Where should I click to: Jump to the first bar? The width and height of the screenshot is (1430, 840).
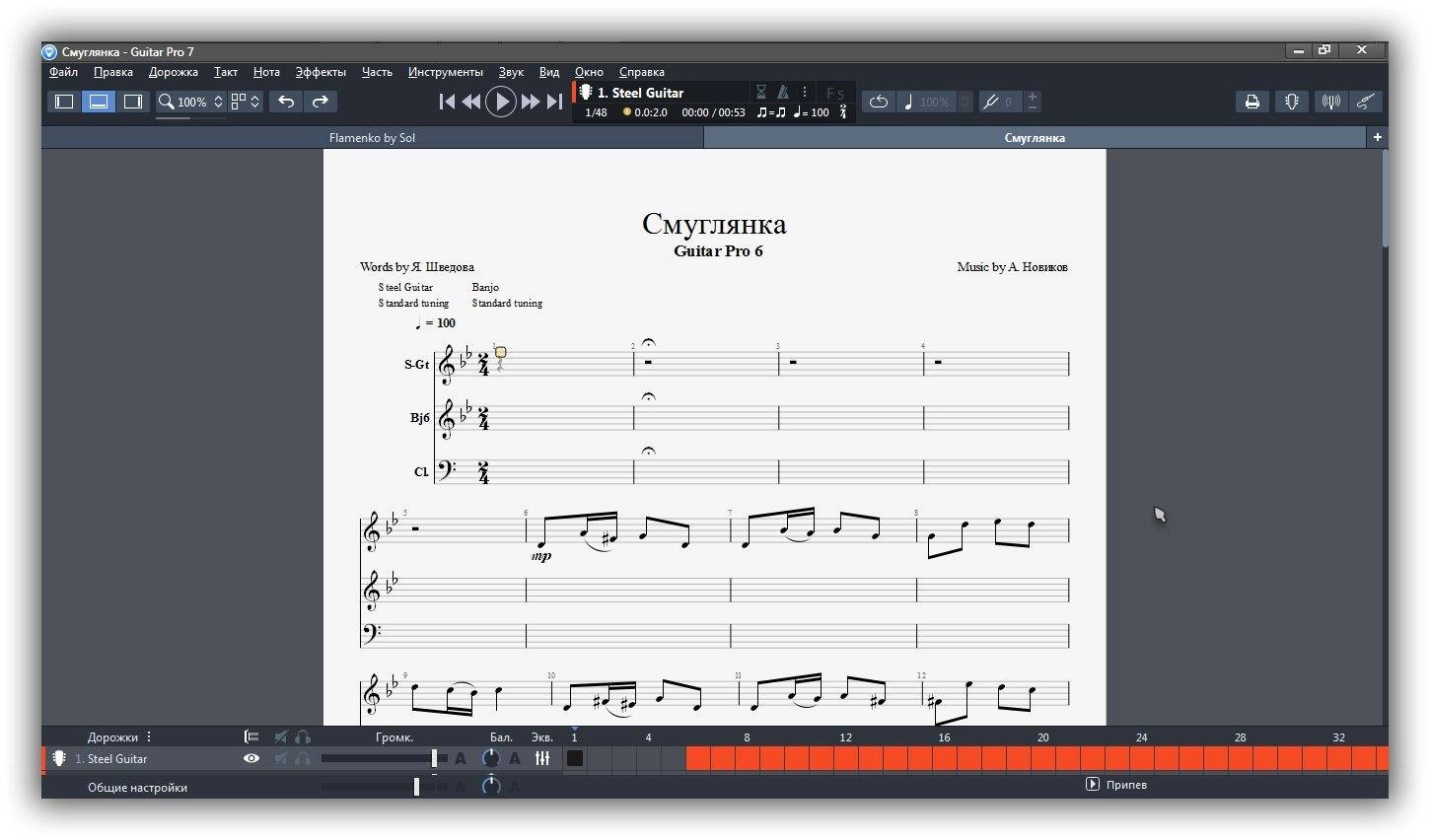447,102
